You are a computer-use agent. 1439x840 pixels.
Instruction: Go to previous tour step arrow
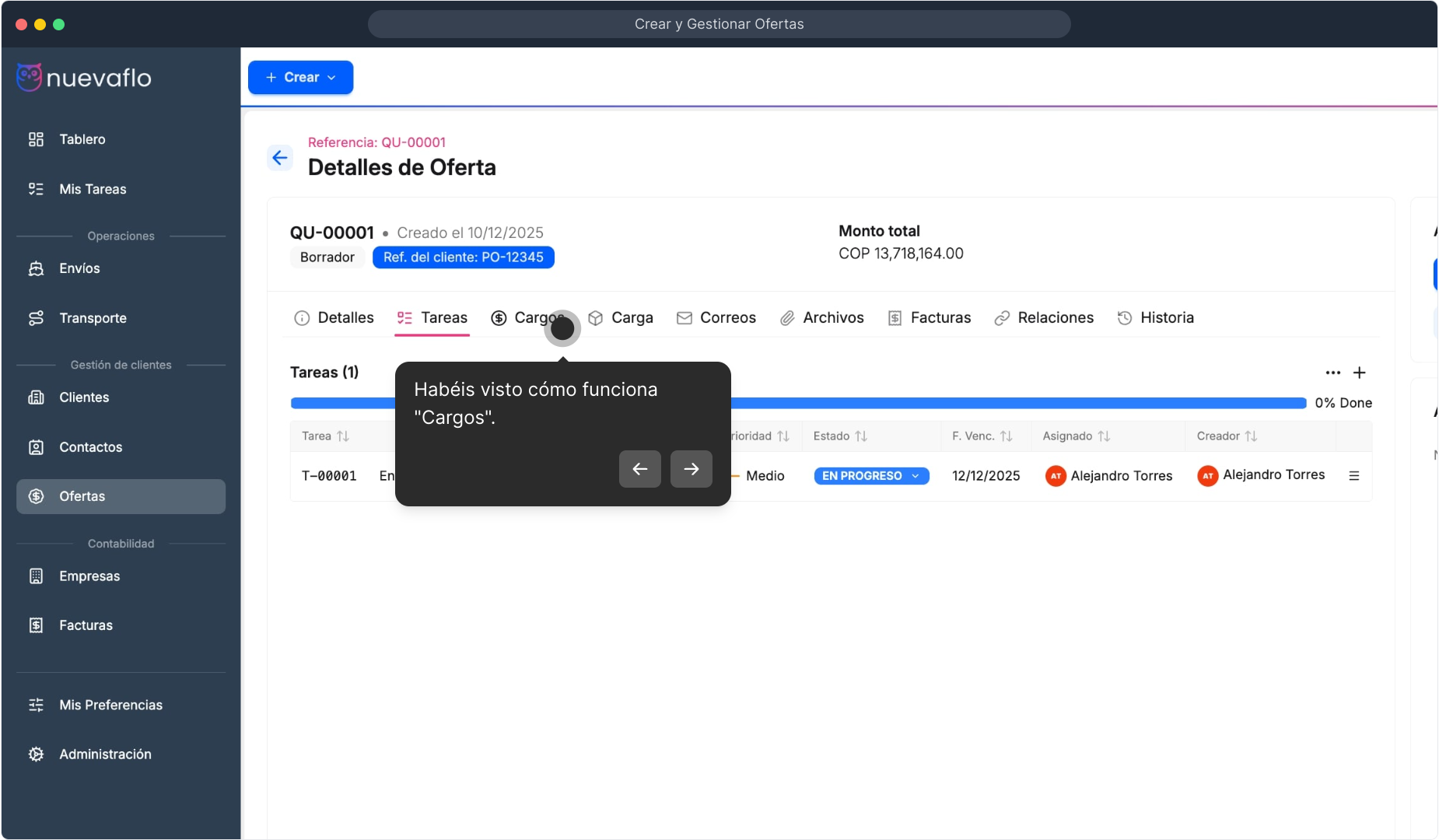click(639, 469)
